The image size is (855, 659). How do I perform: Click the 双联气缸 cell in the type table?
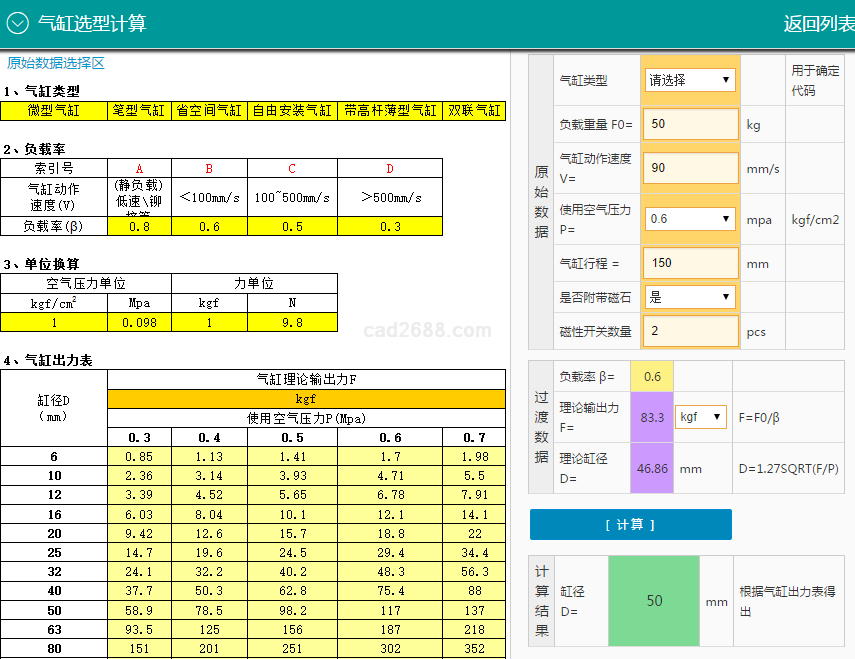[x=474, y=111]
